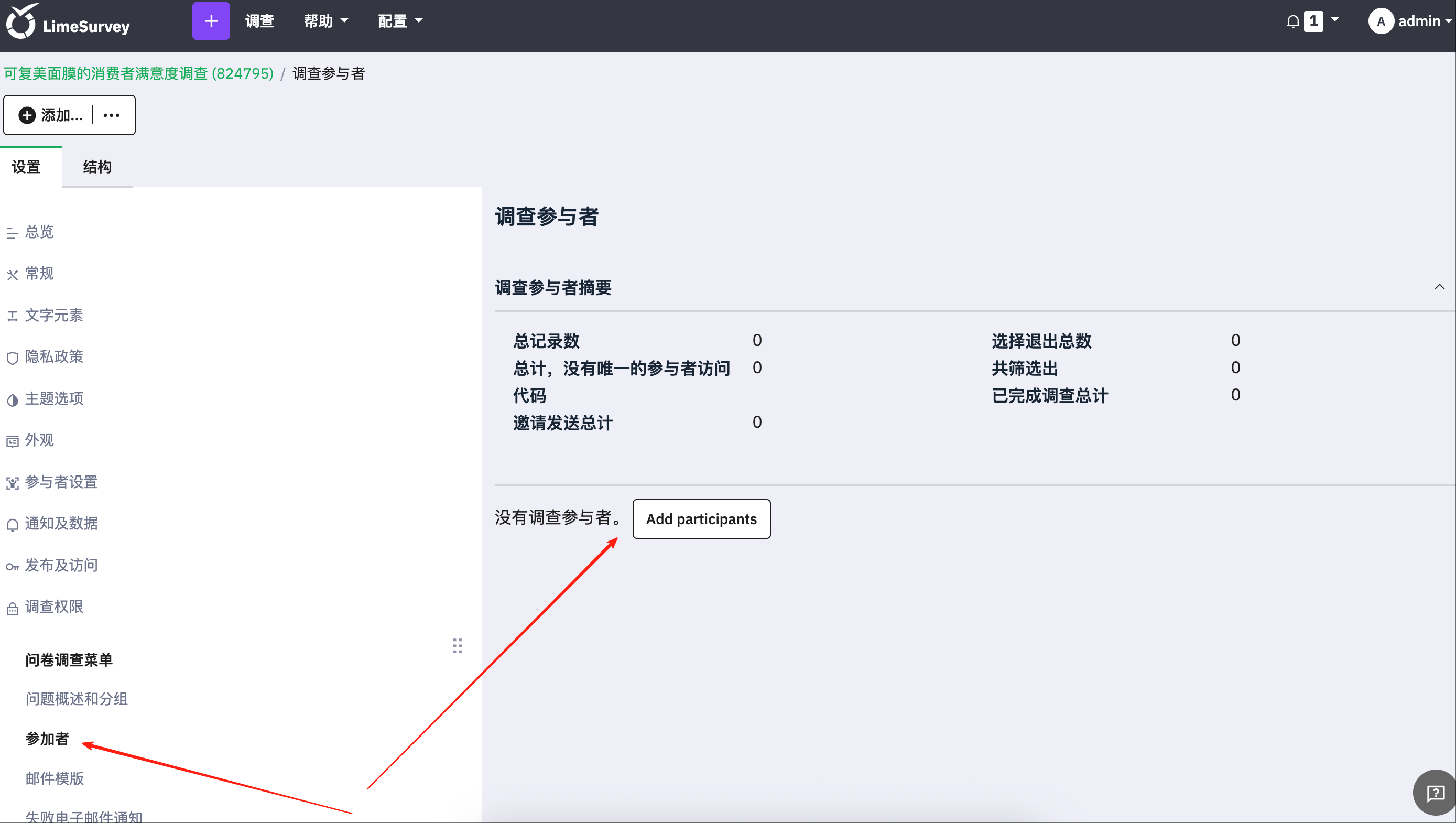1456x823 pixels.
Task: Switch to the 设置 tab
Action: [26, 167]
